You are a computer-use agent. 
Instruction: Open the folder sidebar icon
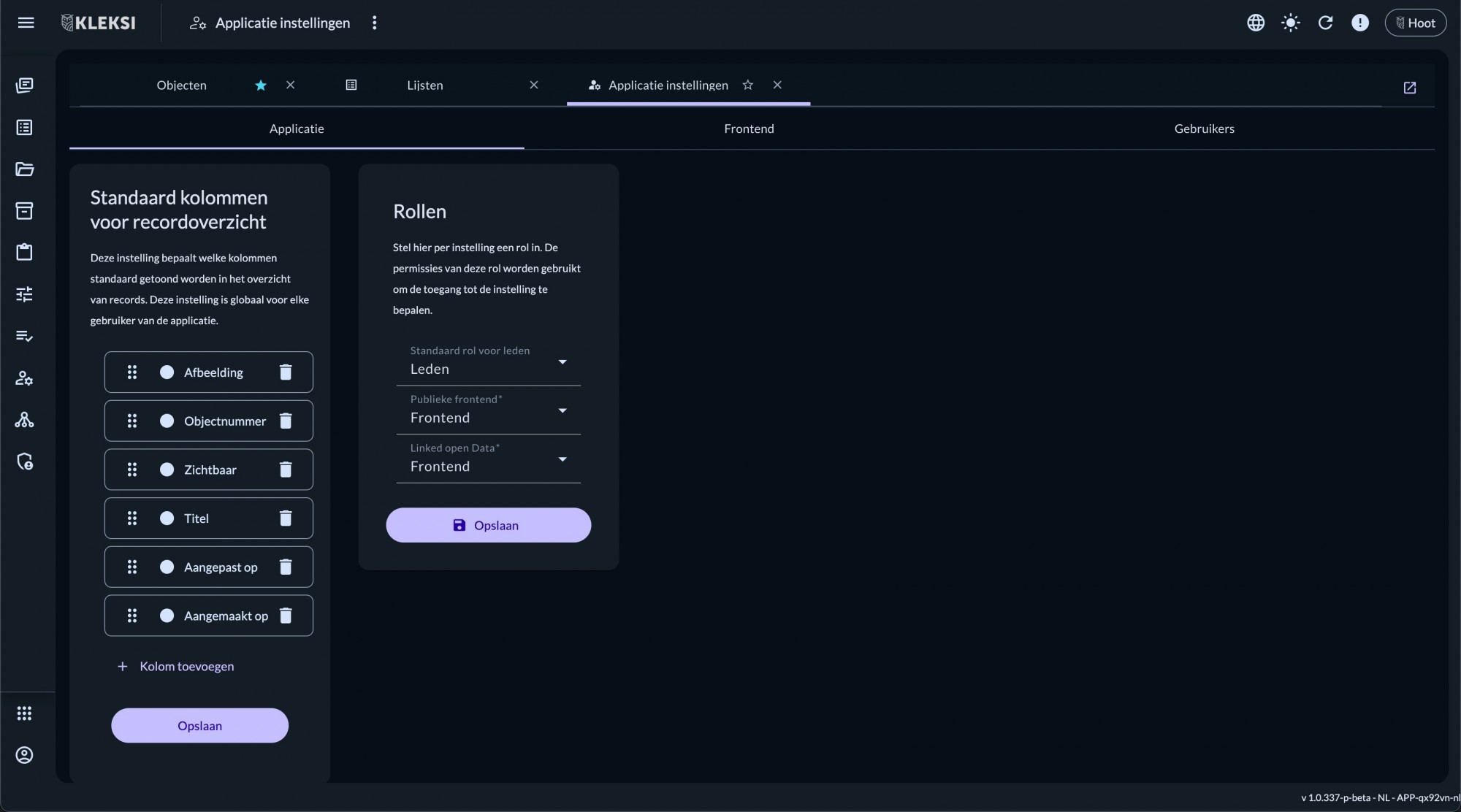24,169
